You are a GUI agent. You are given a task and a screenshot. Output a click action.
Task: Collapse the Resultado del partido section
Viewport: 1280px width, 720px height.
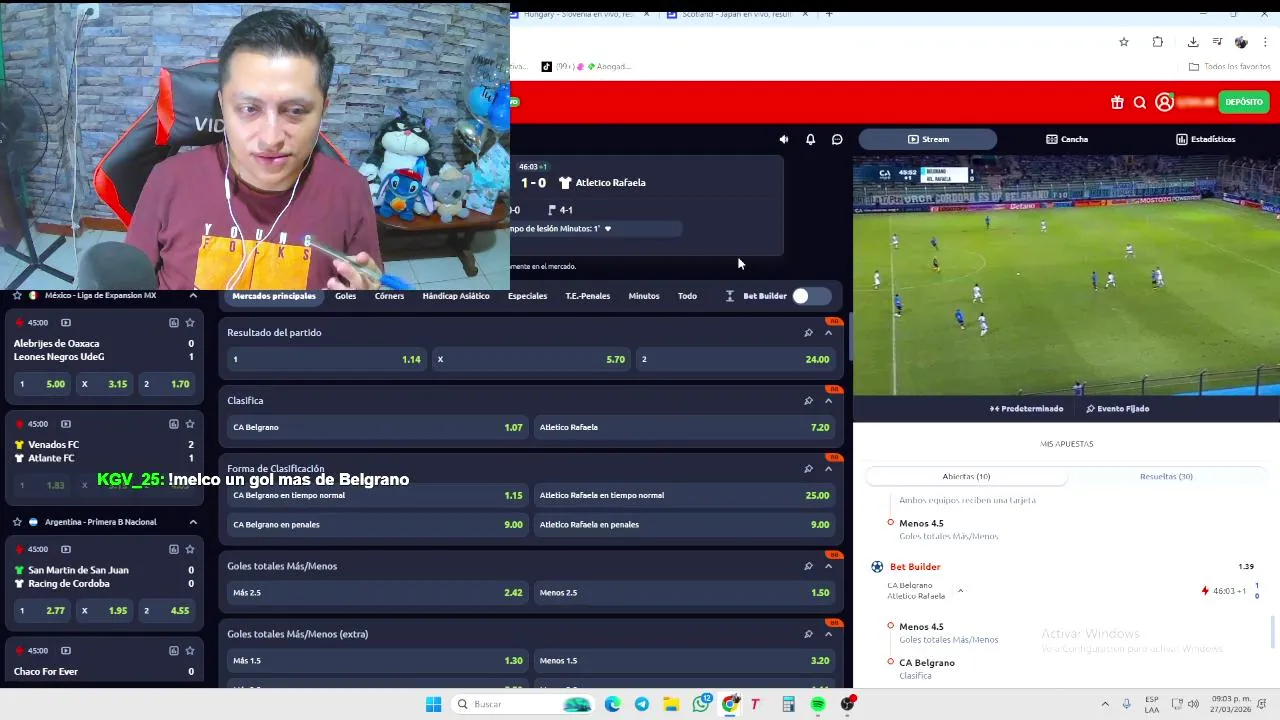pyautogui.click(x=828, y=332)
